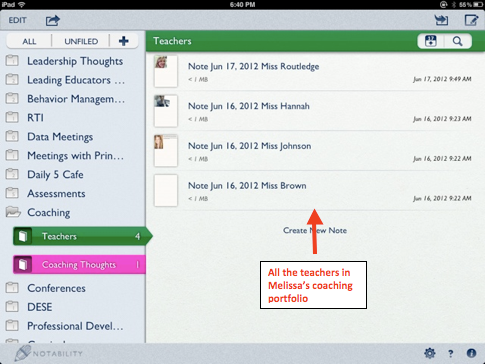
Task: Open the Miss Hannah note
Action: pos(313,111)
